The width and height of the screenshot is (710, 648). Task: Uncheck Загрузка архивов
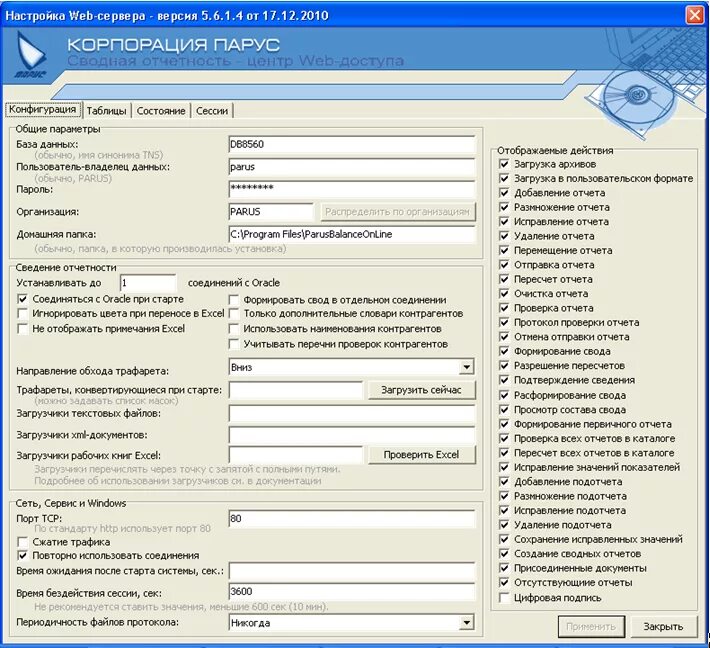pyautogui.click(x=504, y=164)
